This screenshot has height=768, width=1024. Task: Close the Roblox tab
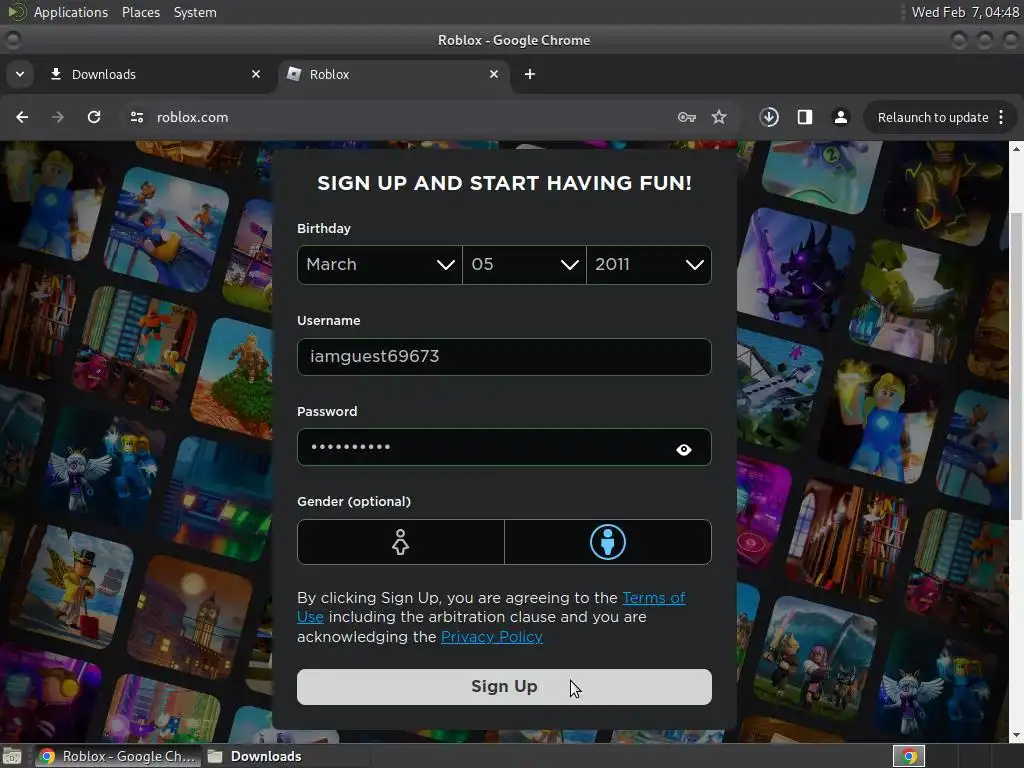[494, 74]
